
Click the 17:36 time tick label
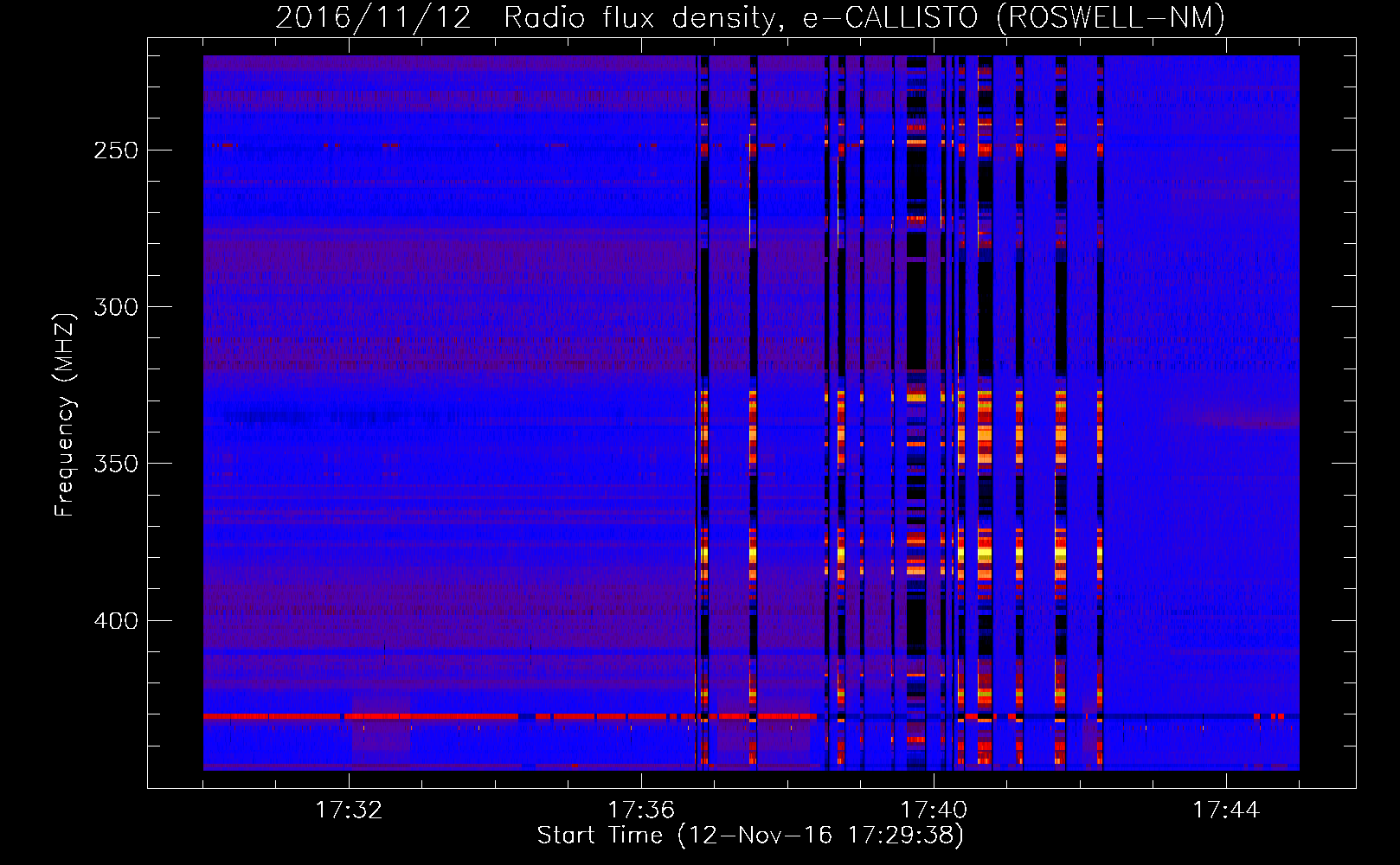pos(641,811)
